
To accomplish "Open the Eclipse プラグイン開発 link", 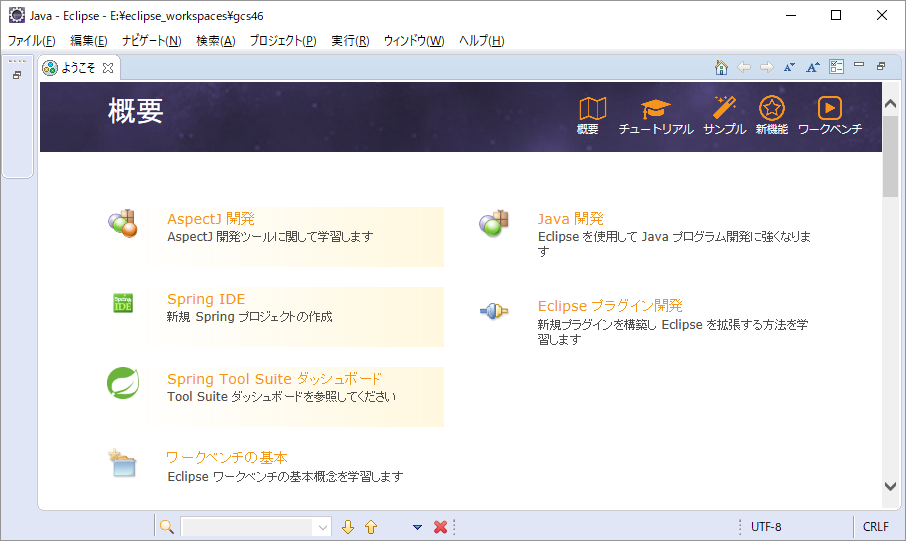I will (610, 306).
